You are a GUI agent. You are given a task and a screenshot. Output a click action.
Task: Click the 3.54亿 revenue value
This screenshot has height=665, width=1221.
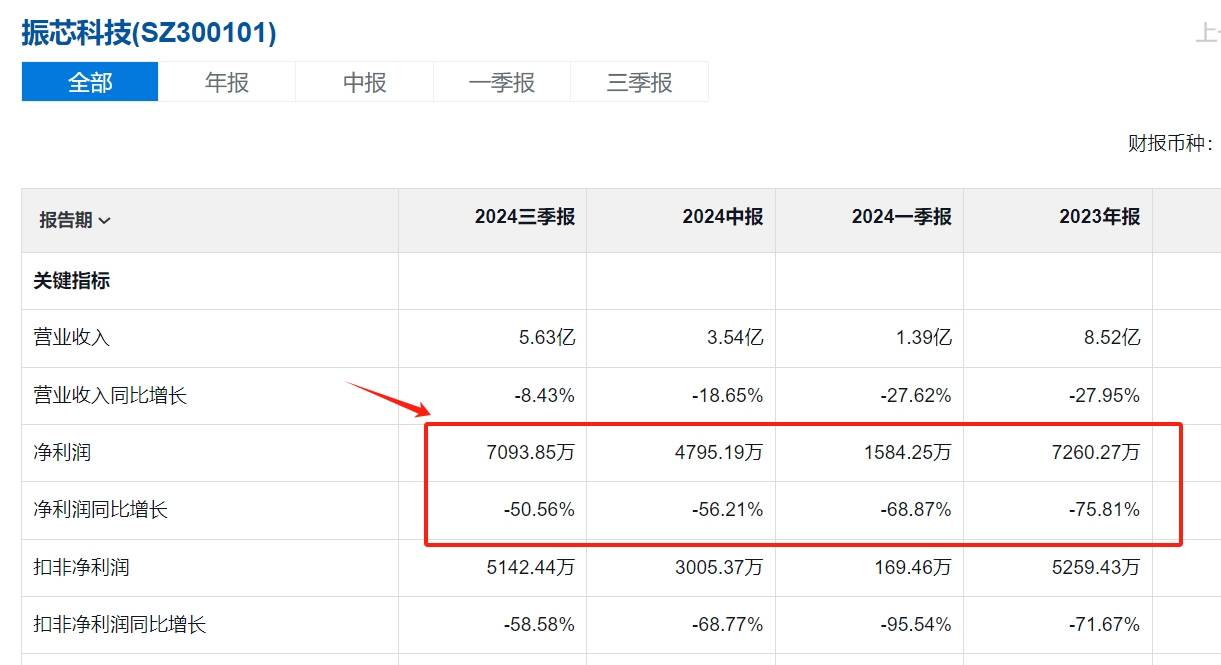pos(735,338)
